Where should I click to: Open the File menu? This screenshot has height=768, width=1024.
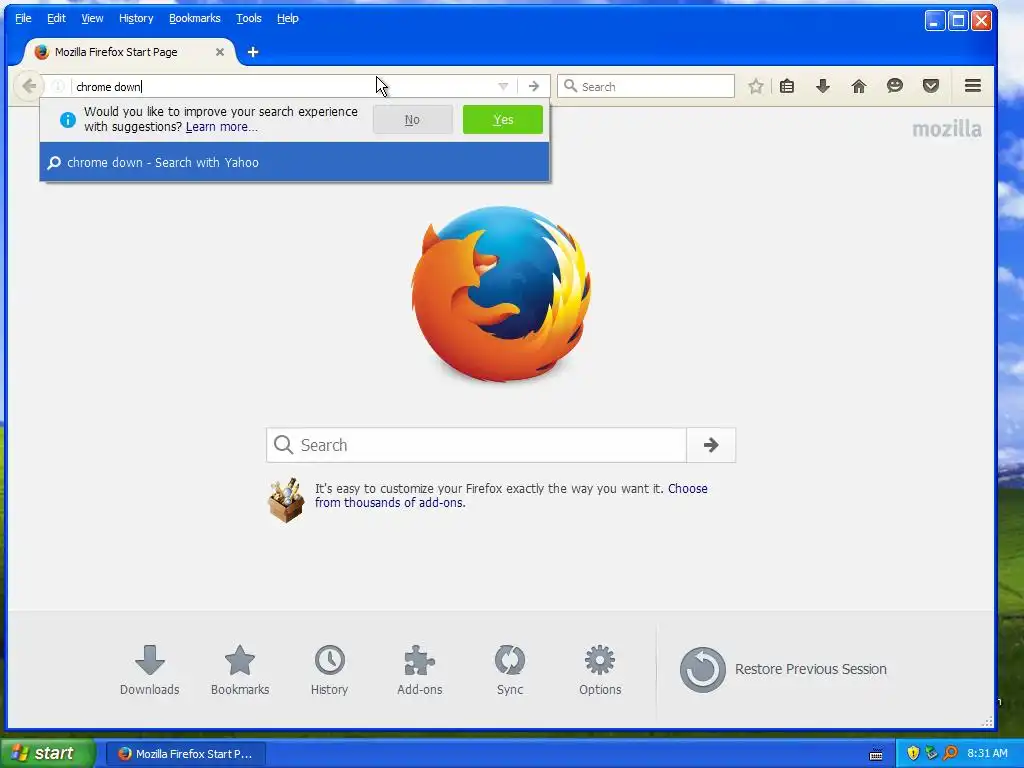click(23, 18)
